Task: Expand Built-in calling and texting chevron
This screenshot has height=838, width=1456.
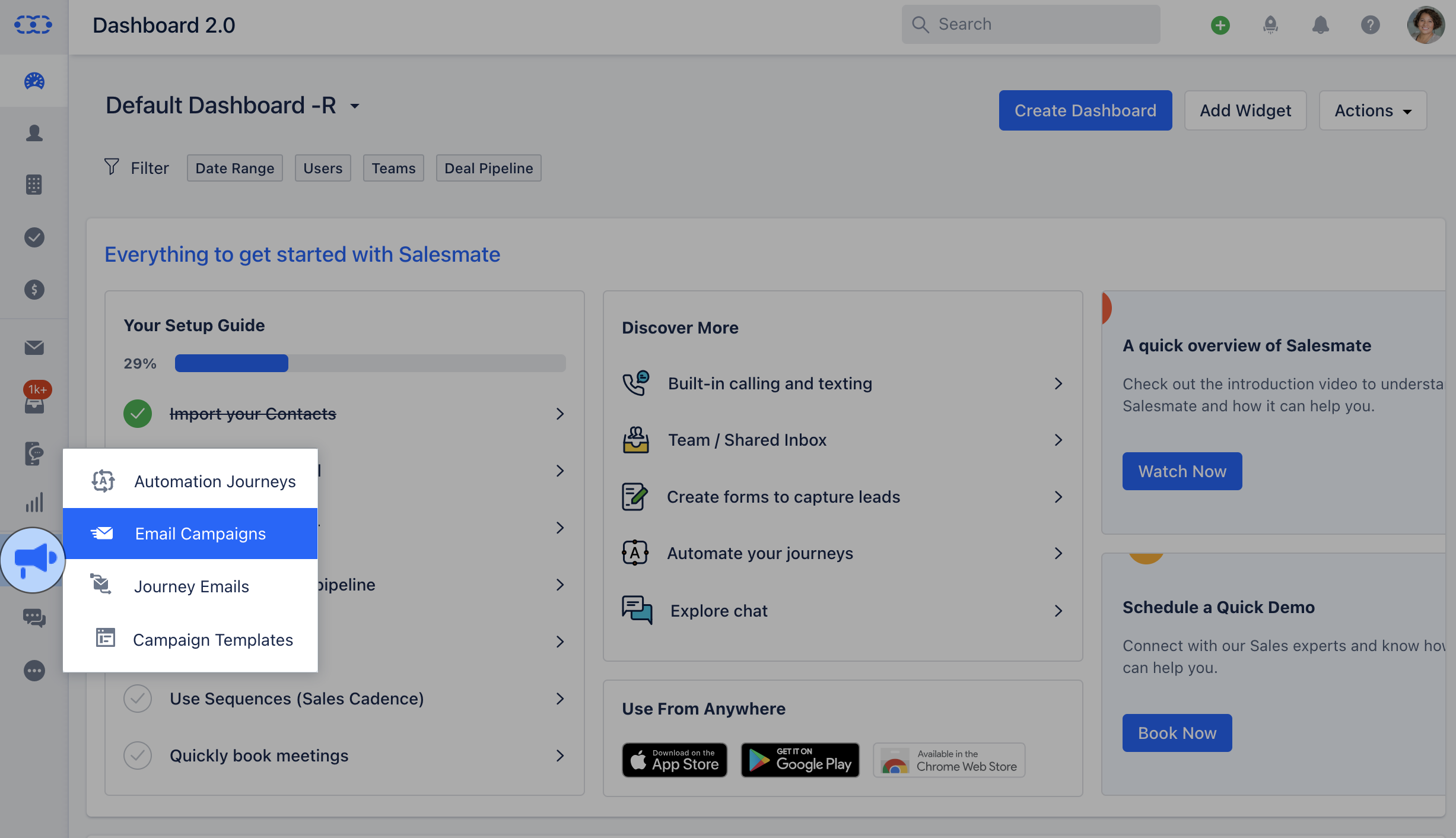Action: point(1058,383)
